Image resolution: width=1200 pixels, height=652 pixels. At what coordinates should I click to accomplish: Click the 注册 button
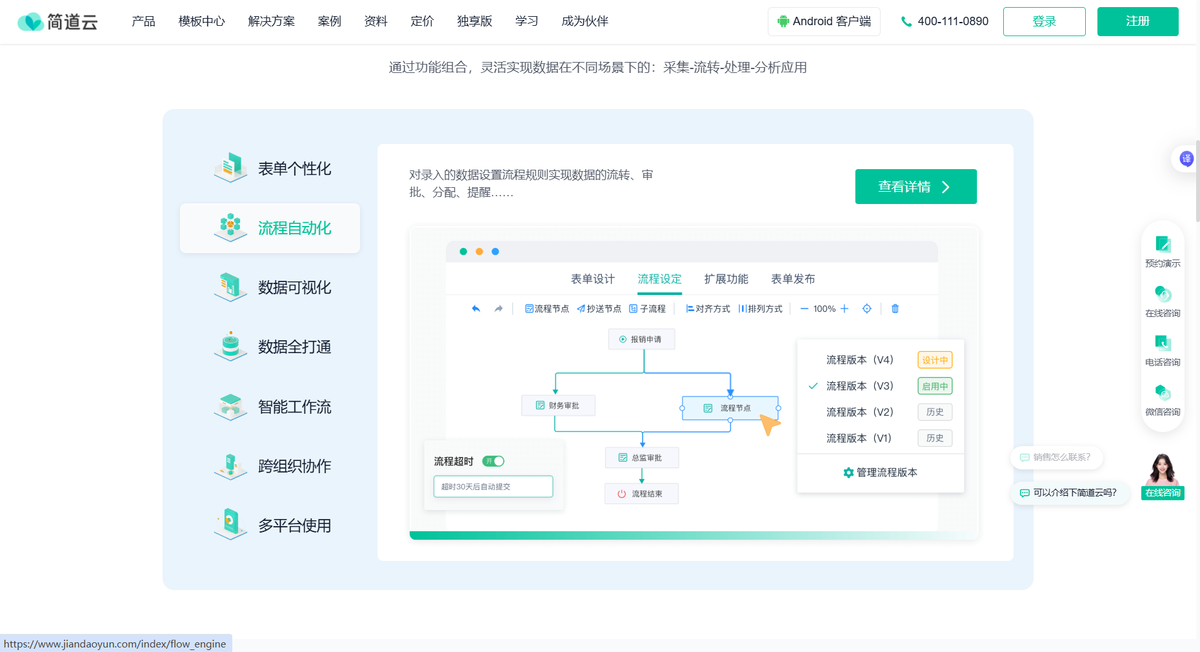click(x=1138, y=21)
